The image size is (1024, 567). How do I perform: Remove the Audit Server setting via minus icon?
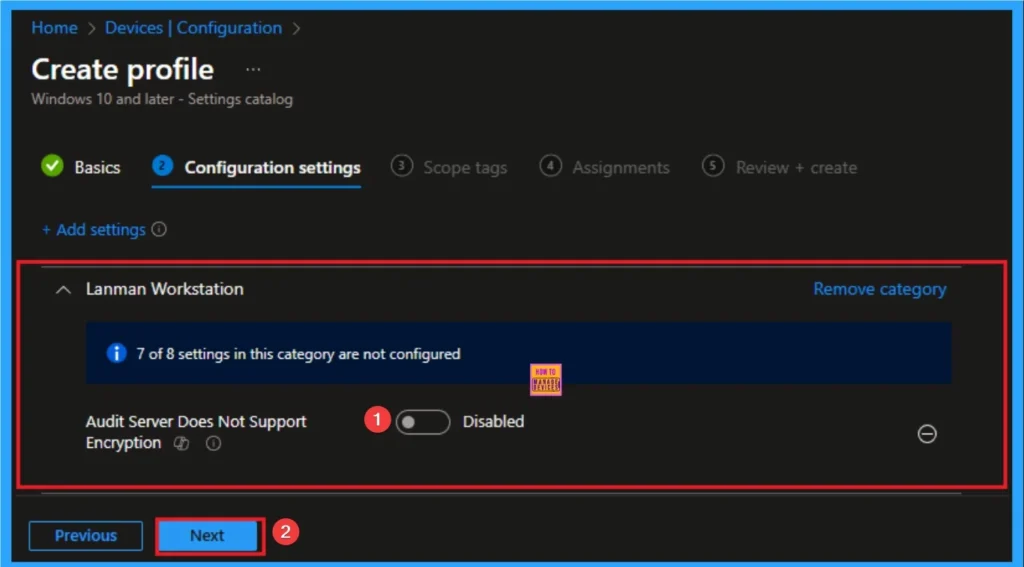click(x=927, y=434)
